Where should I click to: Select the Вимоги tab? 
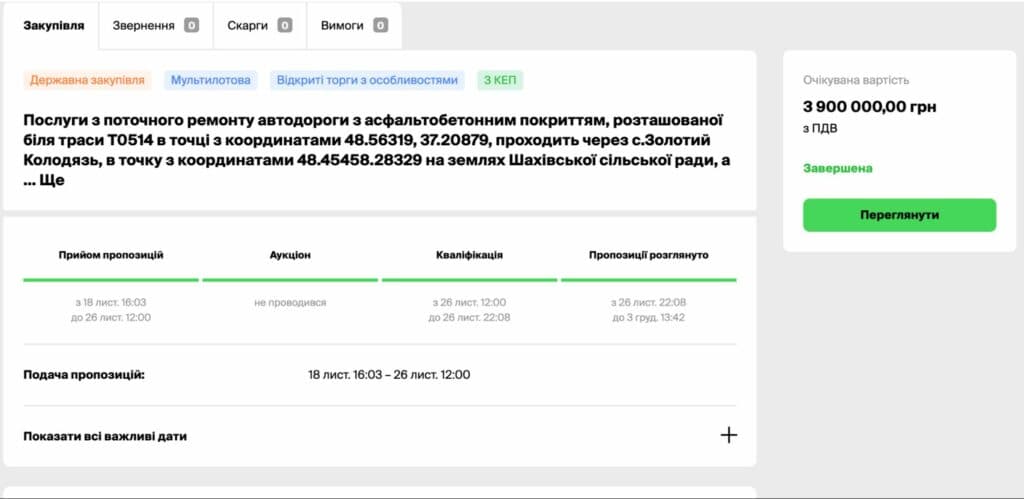[353, 25]
